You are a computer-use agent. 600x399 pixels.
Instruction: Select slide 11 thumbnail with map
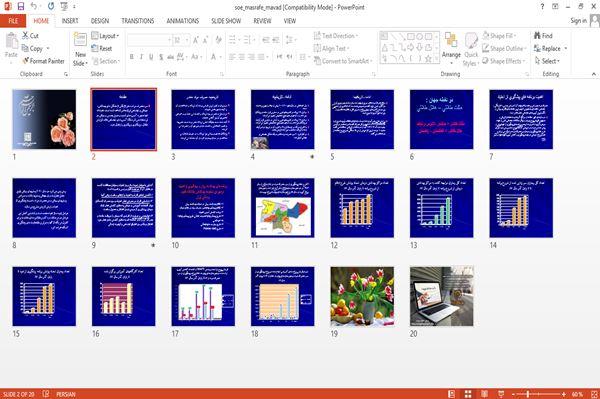(282, 208)
